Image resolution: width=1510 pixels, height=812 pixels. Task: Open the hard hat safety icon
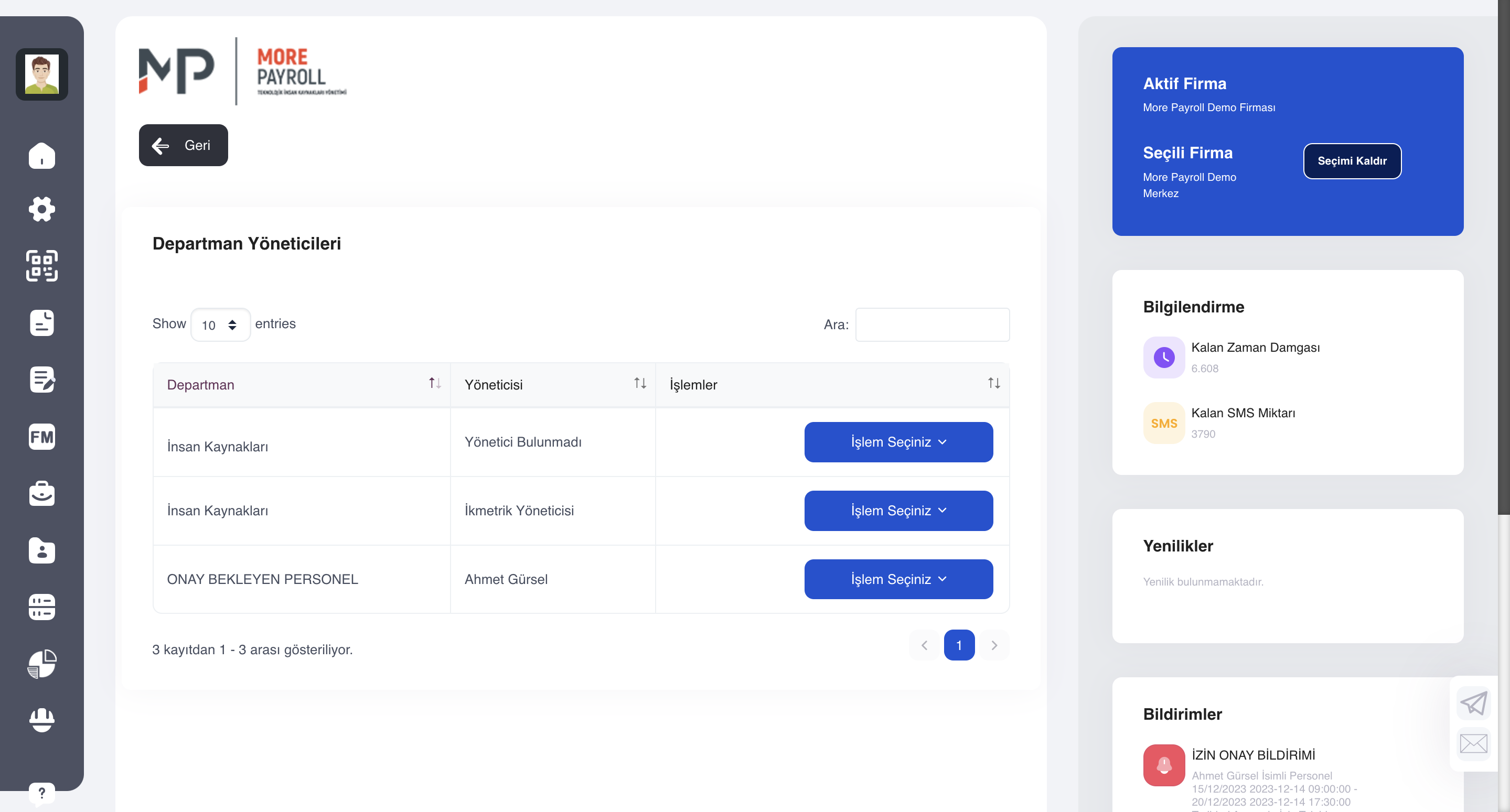pyautogui.click(x=41, y=719)
